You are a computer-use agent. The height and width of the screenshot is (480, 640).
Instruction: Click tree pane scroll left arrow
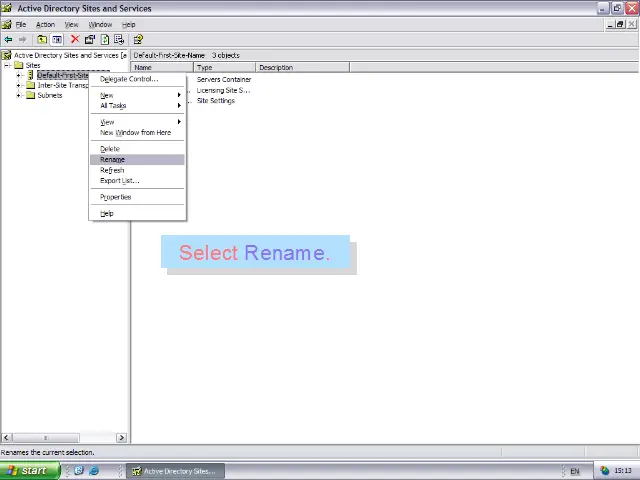6,438
